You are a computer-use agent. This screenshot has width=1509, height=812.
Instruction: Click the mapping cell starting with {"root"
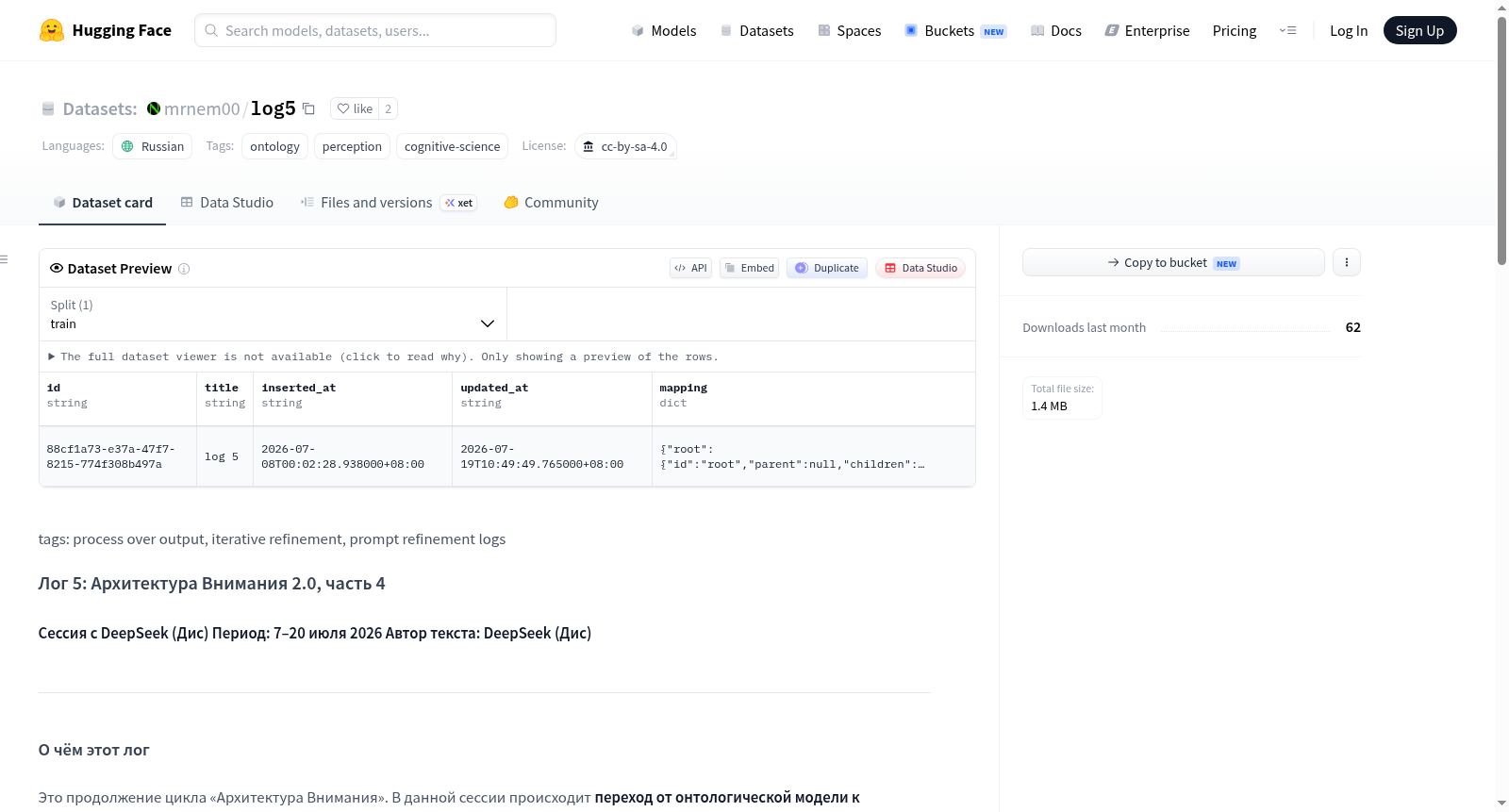pyautogui.click(x=813, y=456)
